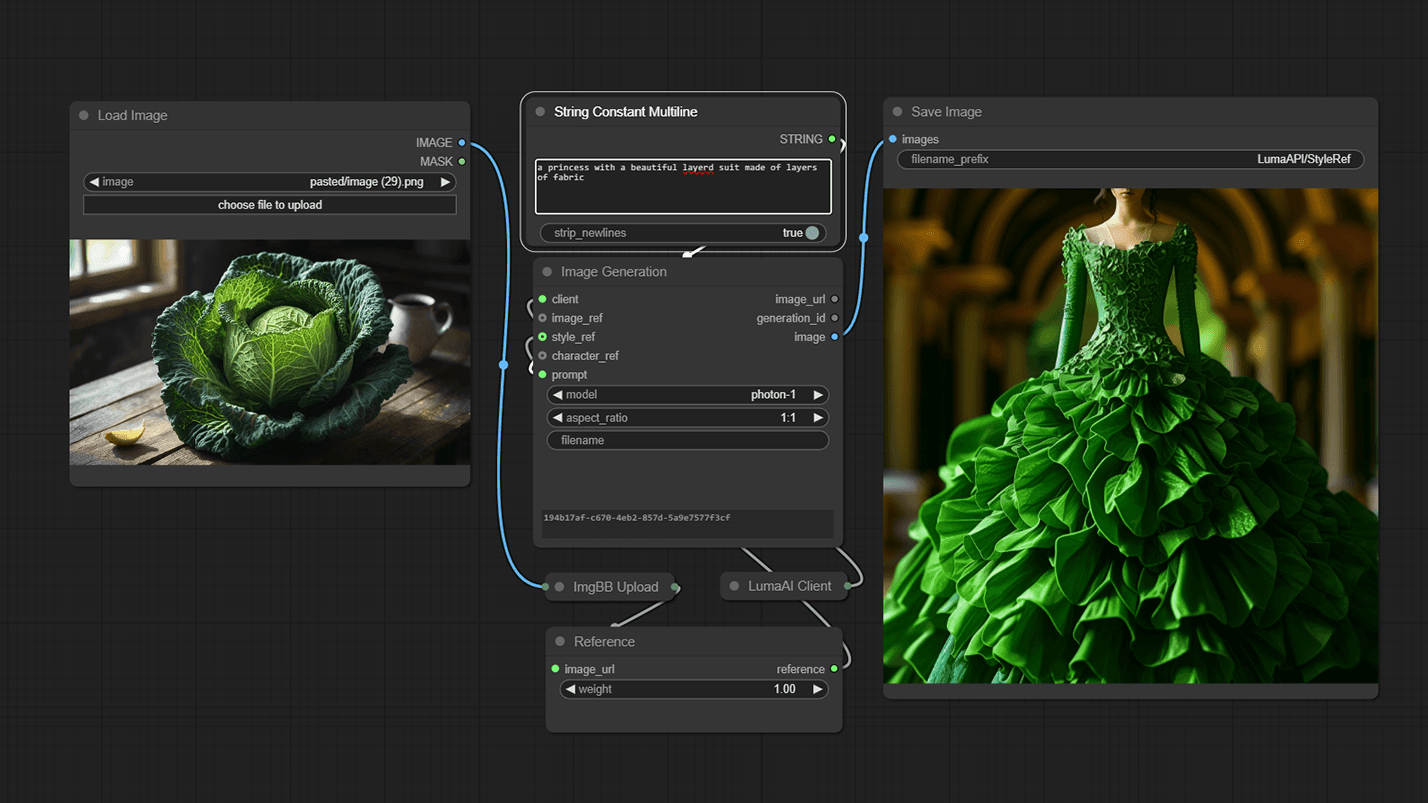
Task: Click the reference output port
Action: tap(834, 669)
